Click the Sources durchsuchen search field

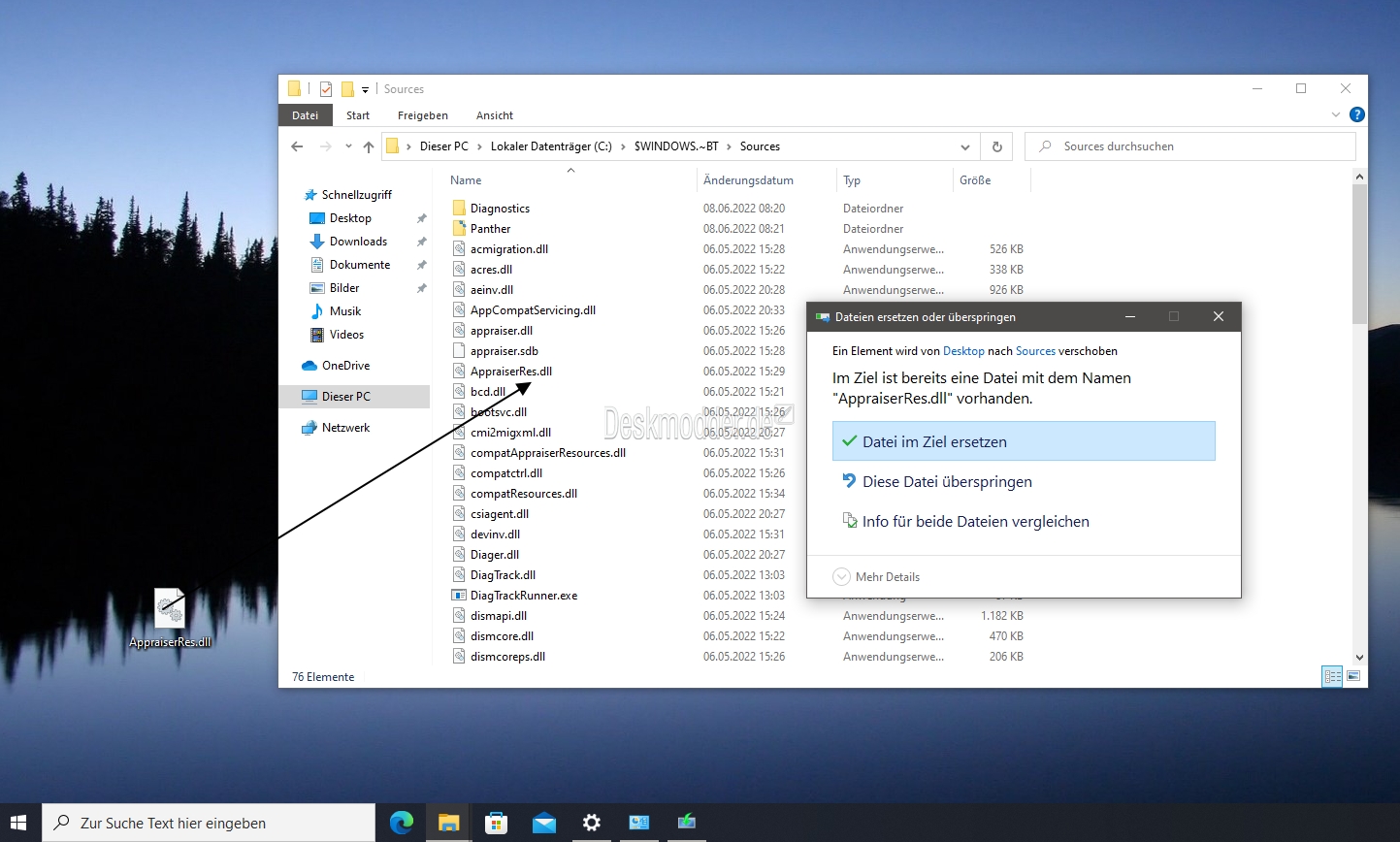click(x=1190, y=146)
